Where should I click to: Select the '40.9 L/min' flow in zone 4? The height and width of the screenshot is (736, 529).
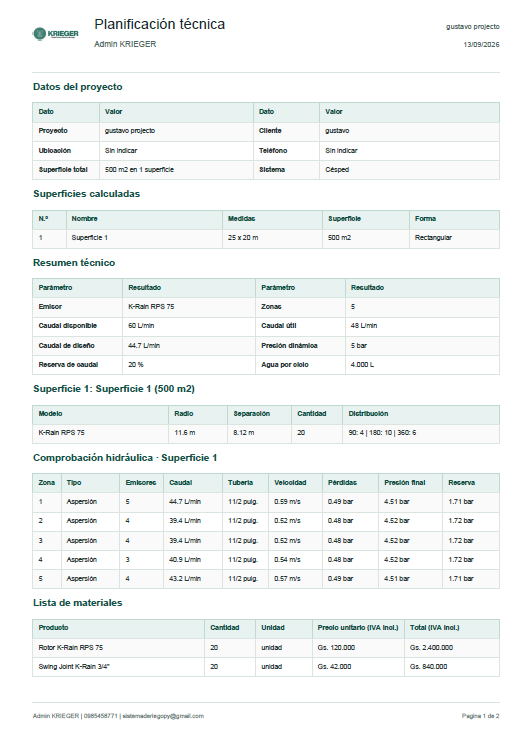(x=185, y=560)
